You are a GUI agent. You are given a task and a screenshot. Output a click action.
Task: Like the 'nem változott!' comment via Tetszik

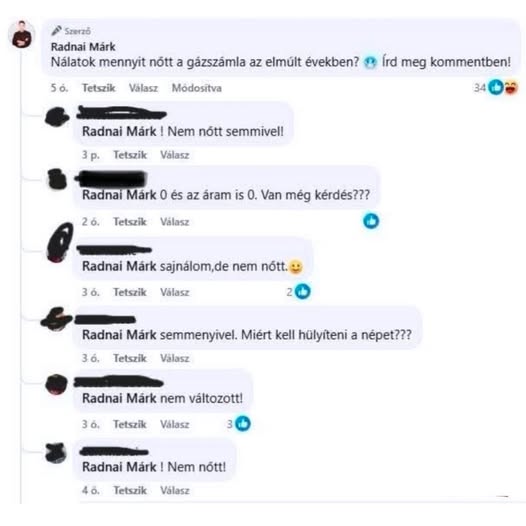[130, 424]
